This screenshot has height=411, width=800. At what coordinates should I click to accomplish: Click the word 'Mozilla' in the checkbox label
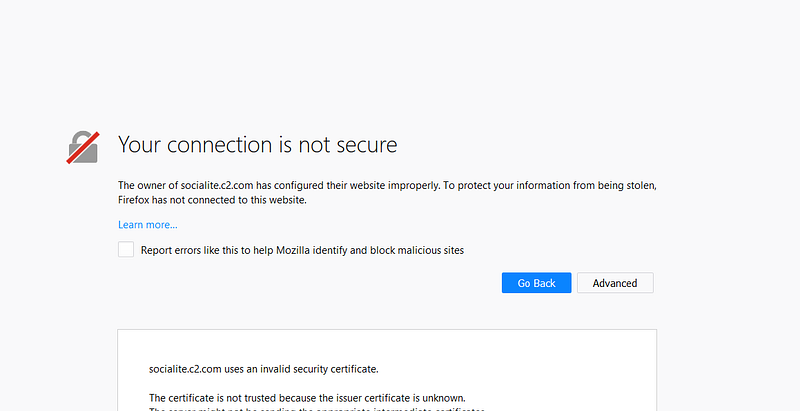tap(293, 250)
